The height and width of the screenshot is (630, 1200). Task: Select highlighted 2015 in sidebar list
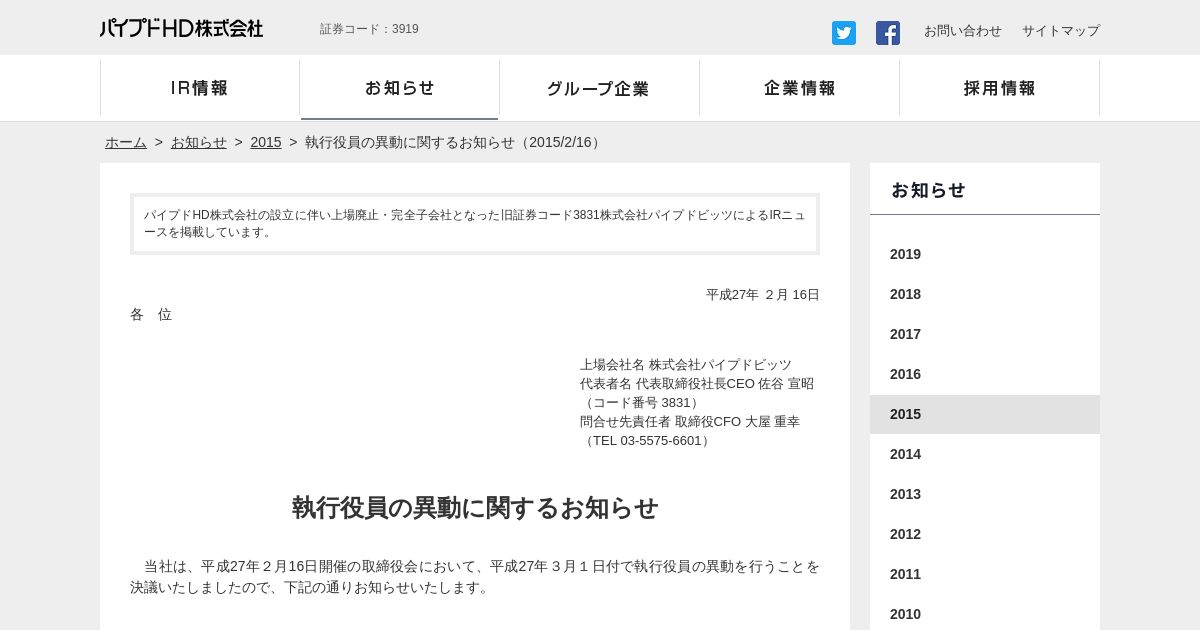985,414
